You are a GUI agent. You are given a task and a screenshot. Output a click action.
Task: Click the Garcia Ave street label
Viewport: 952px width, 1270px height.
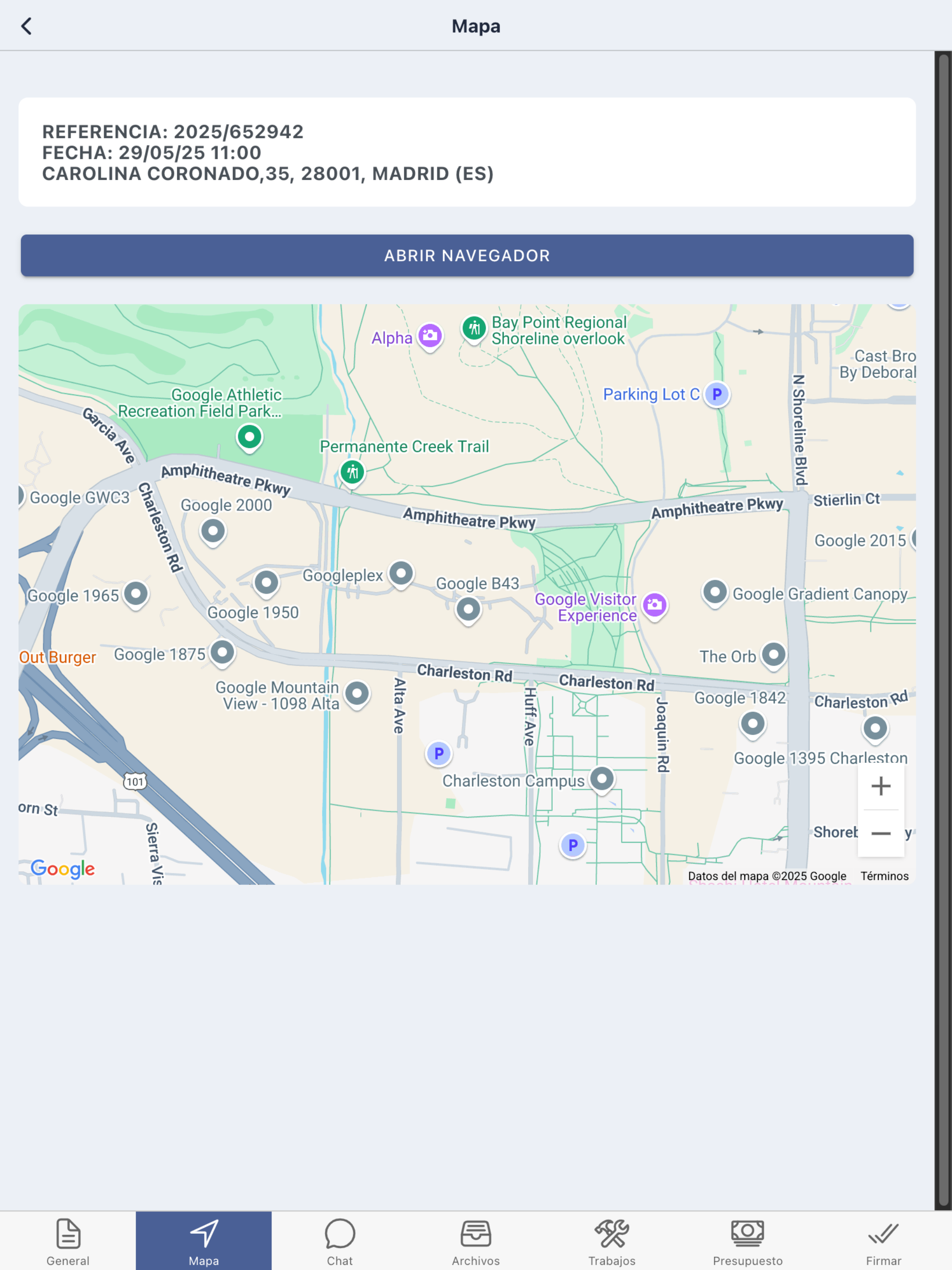click(x=109, y=436)
